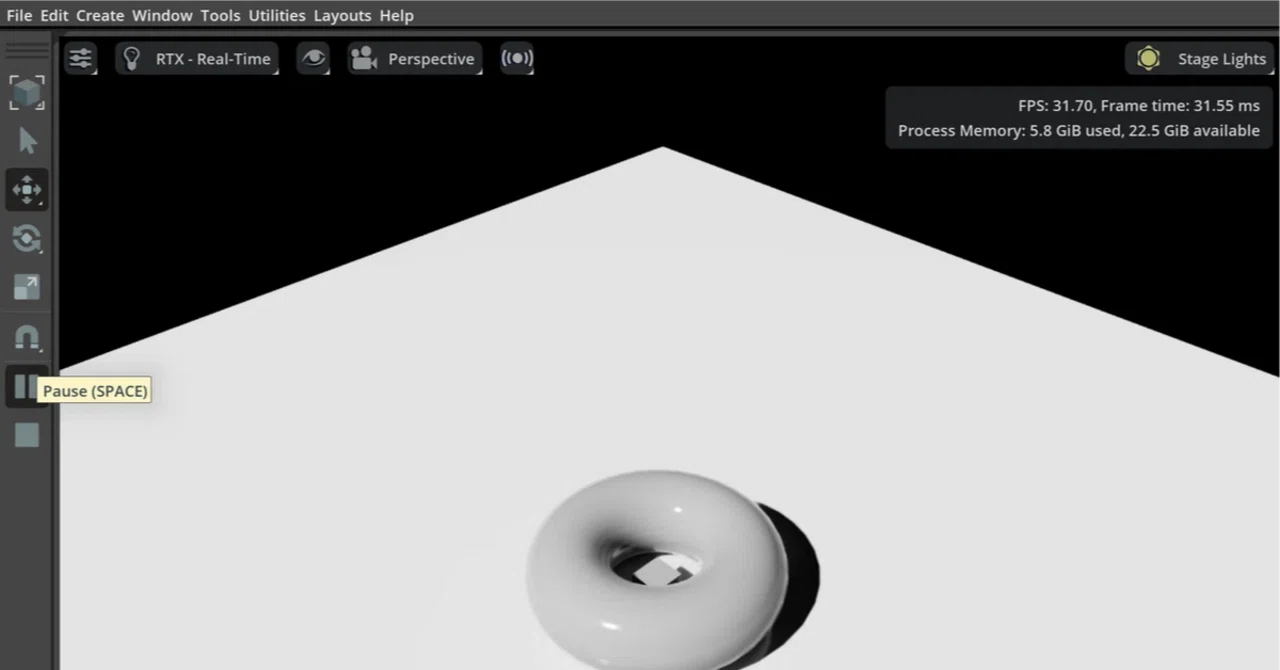Screen dimensions: 1280x670
Task: Open the Edit menu
Action: [x=54, y=15]
